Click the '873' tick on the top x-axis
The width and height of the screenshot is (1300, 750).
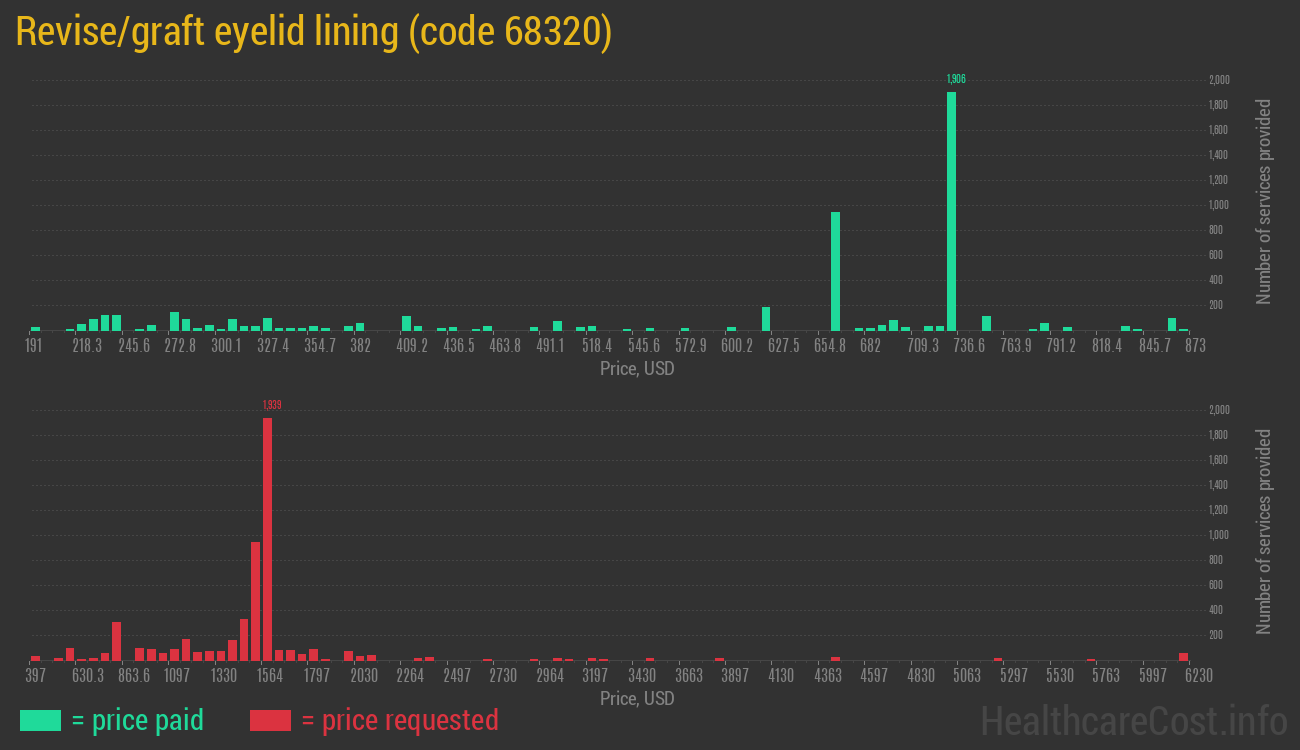coord(1195,346)
